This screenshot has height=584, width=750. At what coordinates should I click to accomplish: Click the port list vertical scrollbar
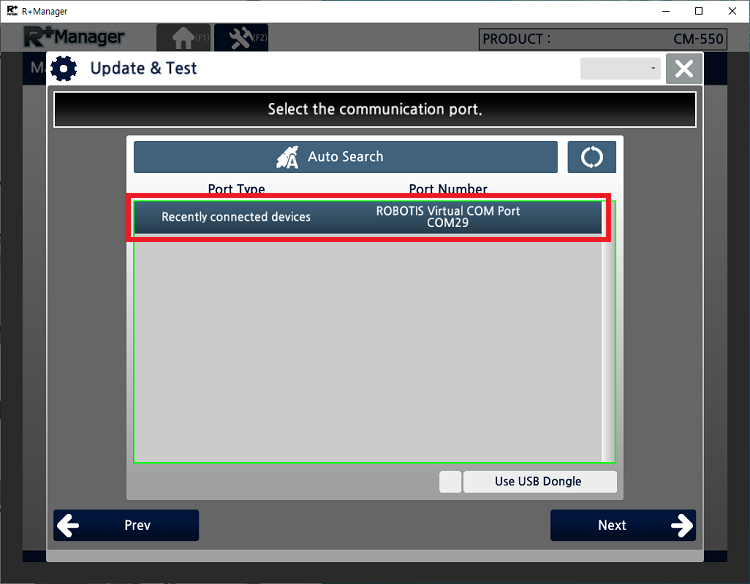coord(608,340)
